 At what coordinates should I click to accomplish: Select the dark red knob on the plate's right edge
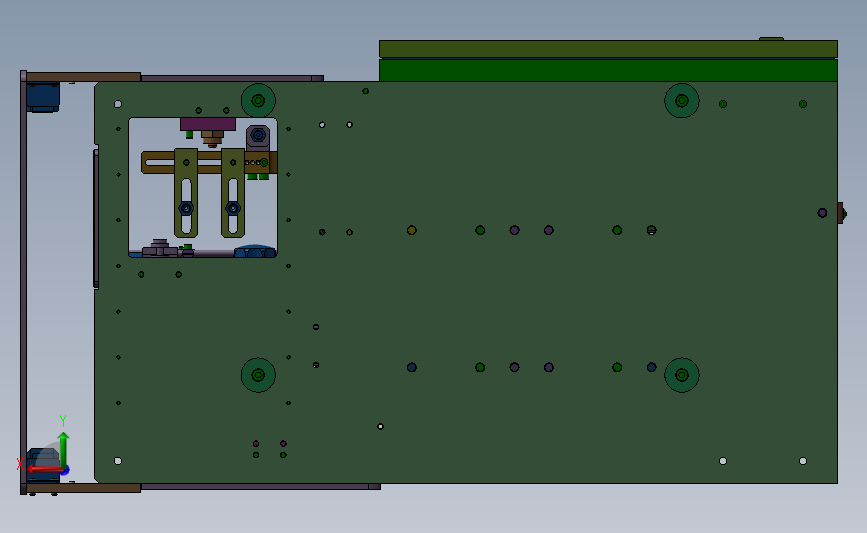[x=841, y=213]
